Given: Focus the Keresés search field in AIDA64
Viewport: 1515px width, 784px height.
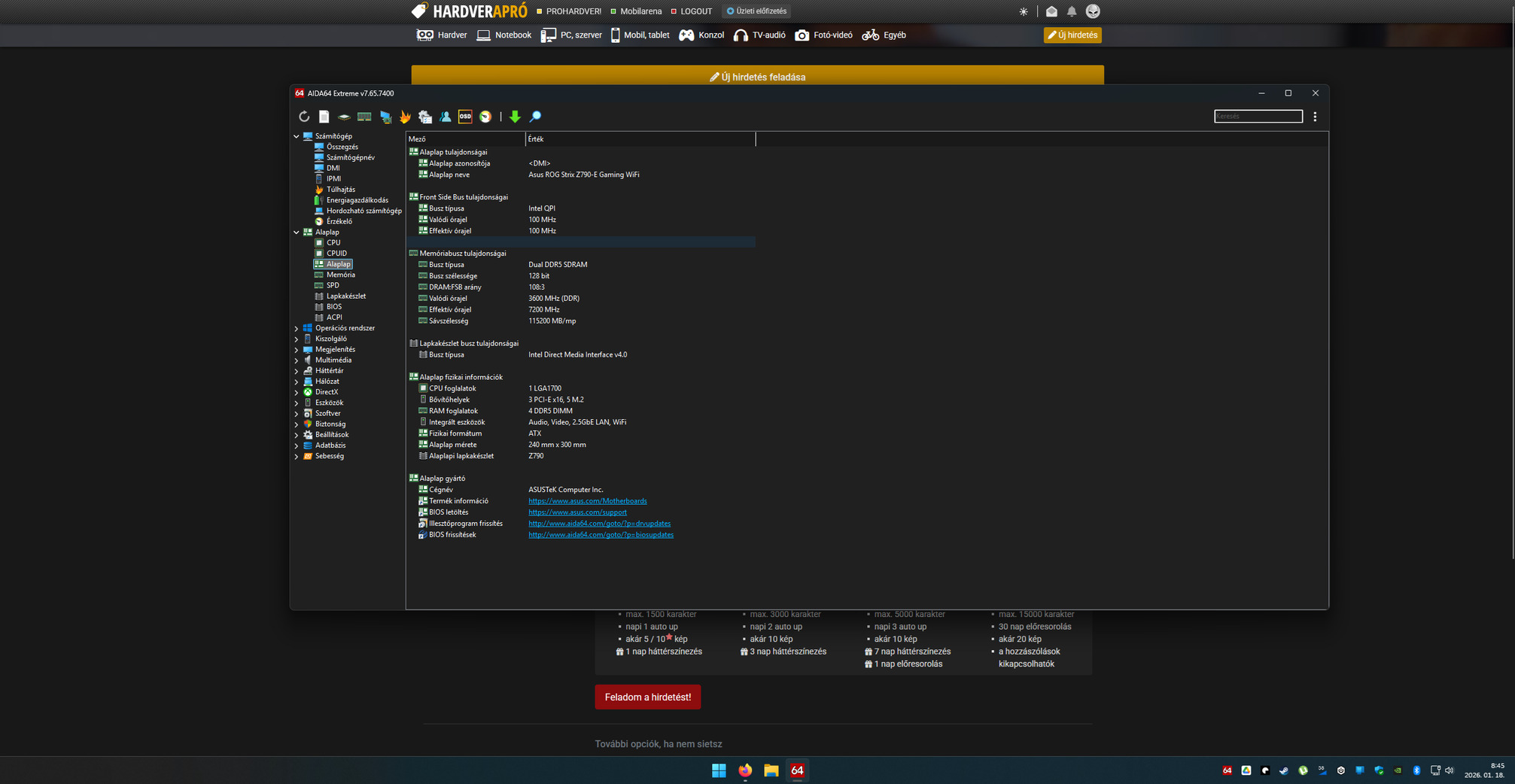Looking at the screenshot, I should coord(1258,116).
